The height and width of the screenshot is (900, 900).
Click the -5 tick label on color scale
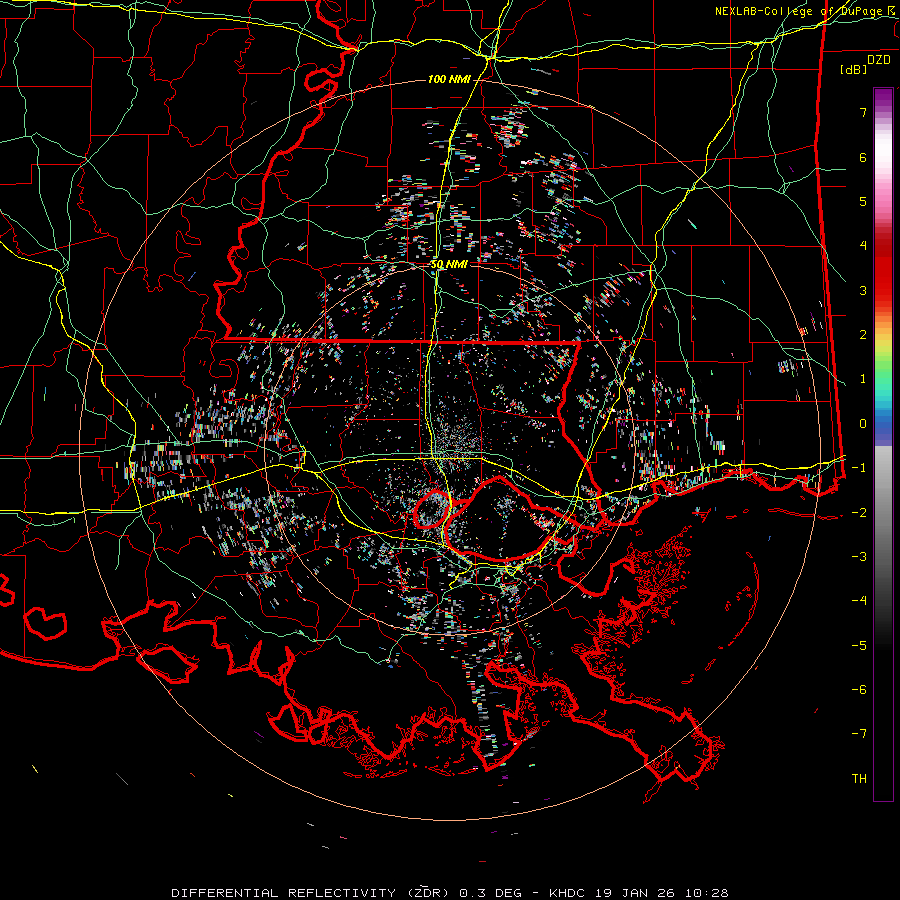pyautogui.click(x=859, y=646)
